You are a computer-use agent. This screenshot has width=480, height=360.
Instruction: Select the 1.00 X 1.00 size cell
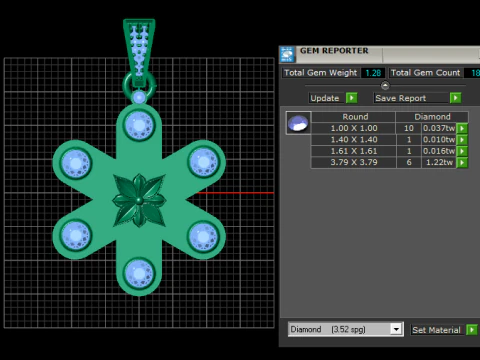354,128
